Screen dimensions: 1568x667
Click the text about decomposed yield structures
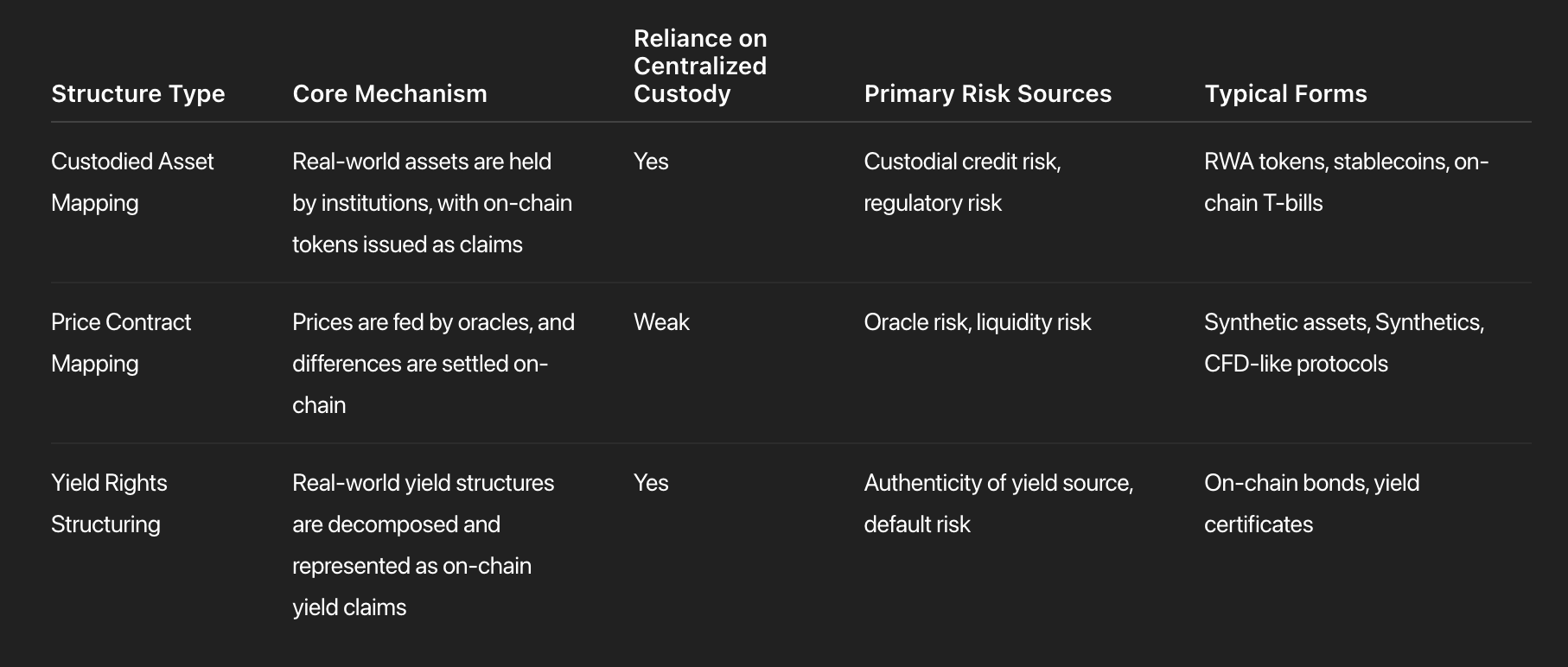coord(423,544)
